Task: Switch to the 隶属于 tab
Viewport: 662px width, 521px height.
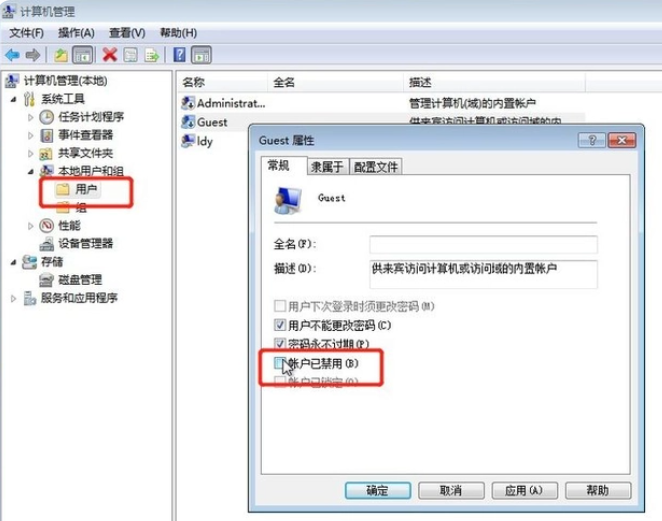Action: click(327, 167)
